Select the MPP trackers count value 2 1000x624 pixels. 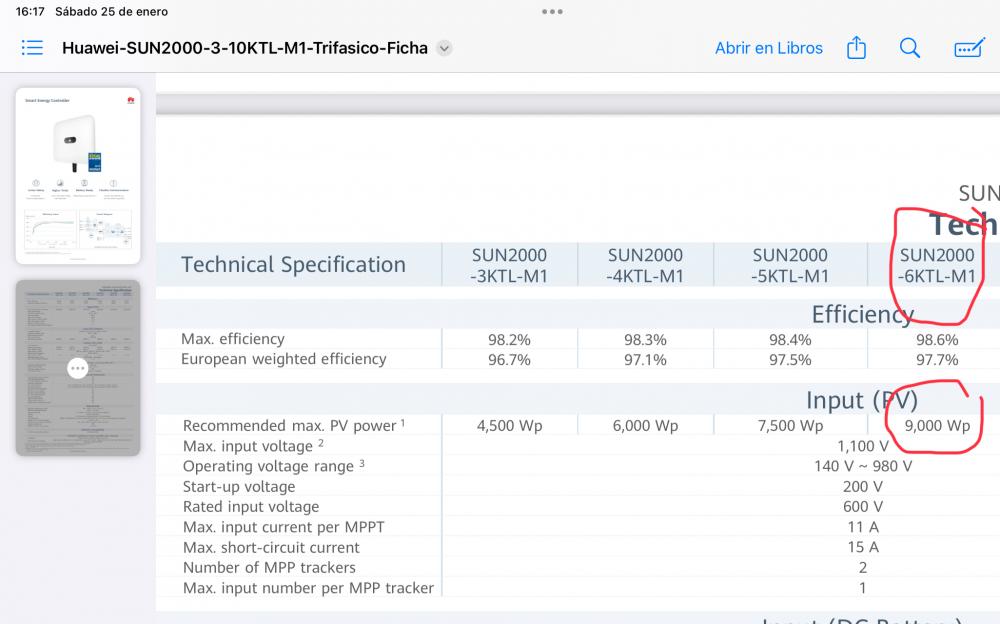point(862,568)
